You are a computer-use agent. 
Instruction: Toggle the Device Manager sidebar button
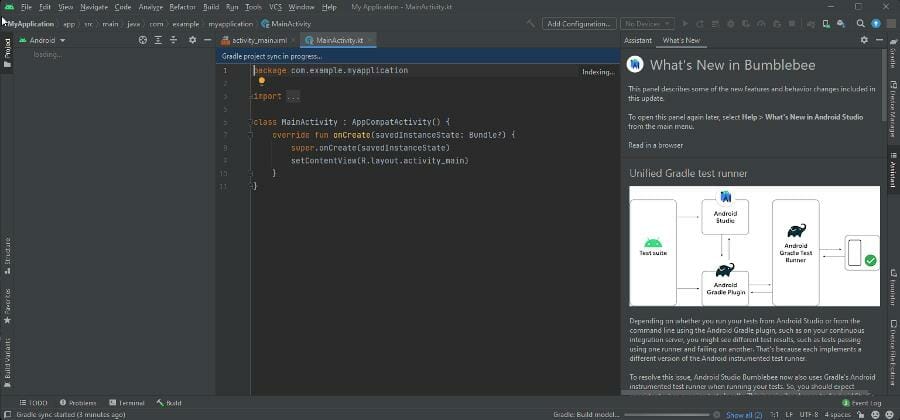point(893,108)
